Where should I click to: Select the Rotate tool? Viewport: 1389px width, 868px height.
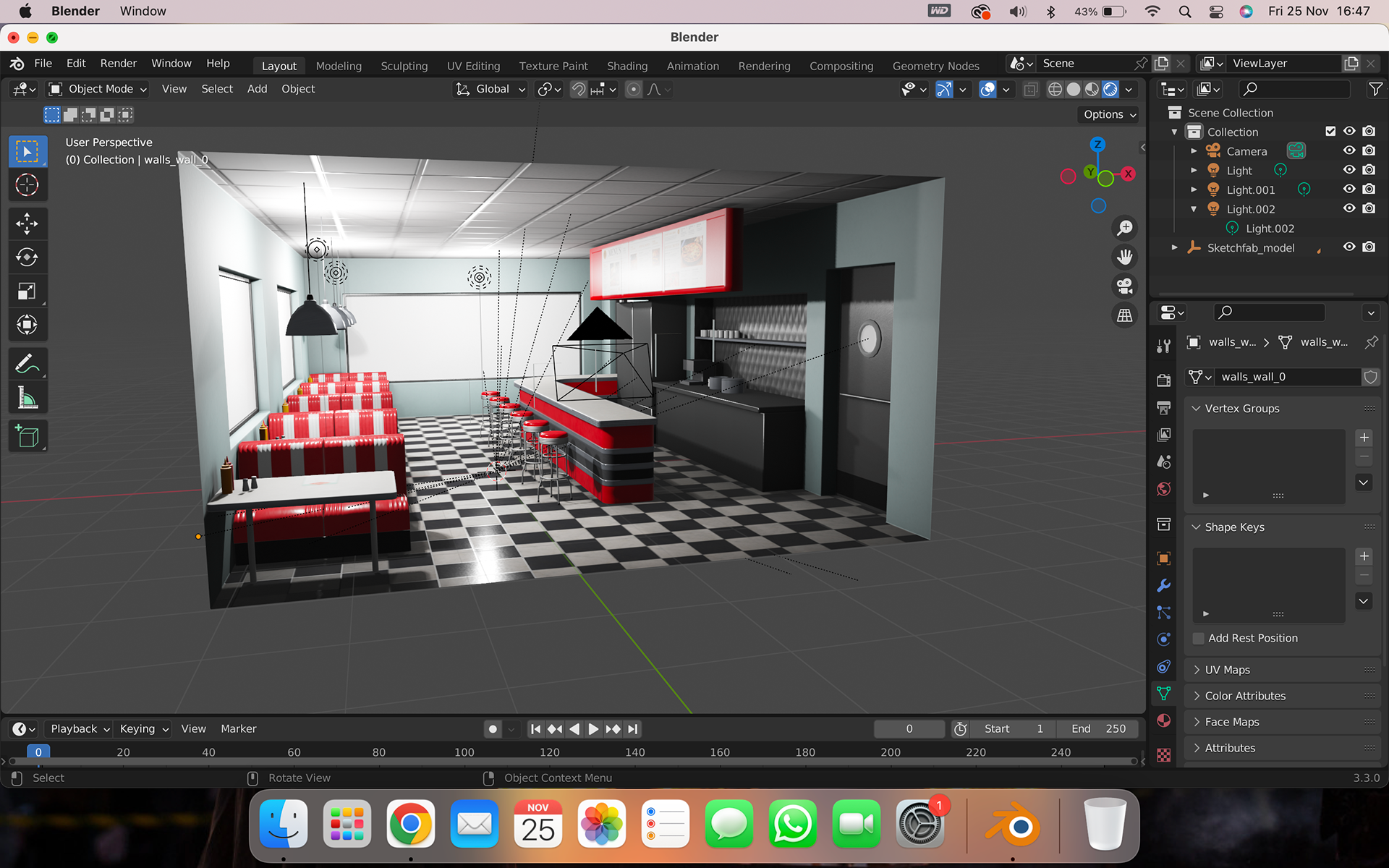click(27, 257)
